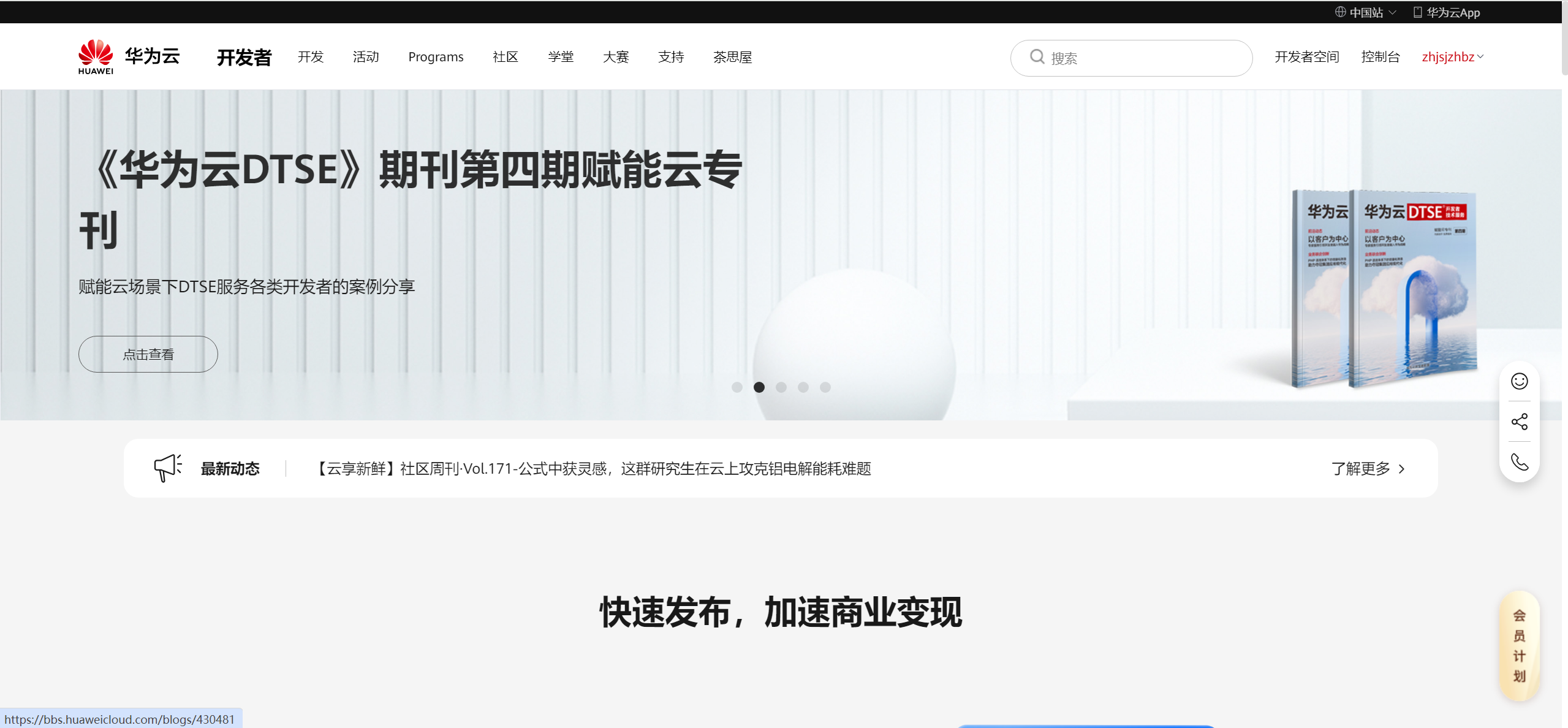Click the share icon in side panel
This screenshot has width=1568, height=728.
pos(1519,422)
